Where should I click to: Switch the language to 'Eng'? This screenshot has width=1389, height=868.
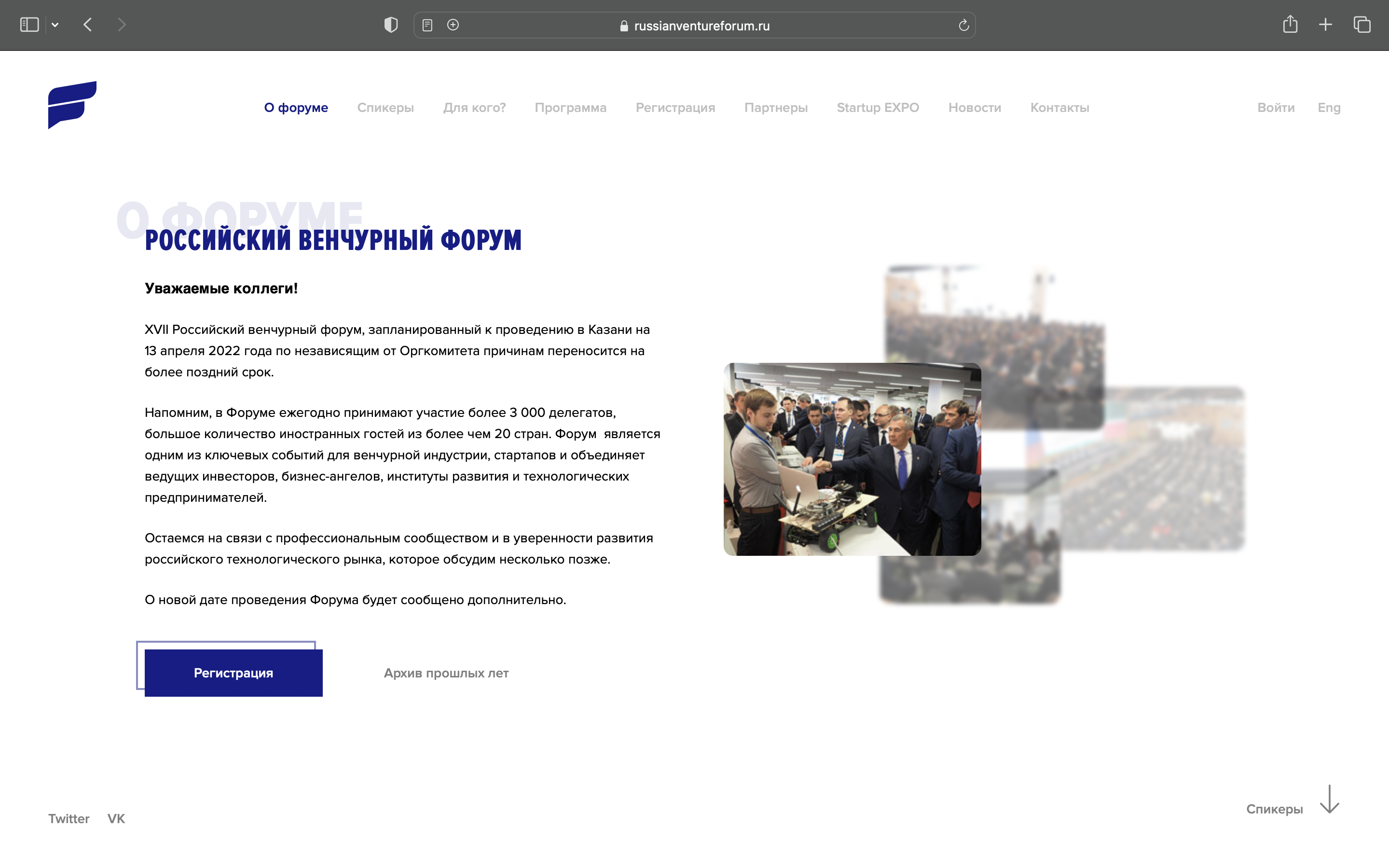1329,107
